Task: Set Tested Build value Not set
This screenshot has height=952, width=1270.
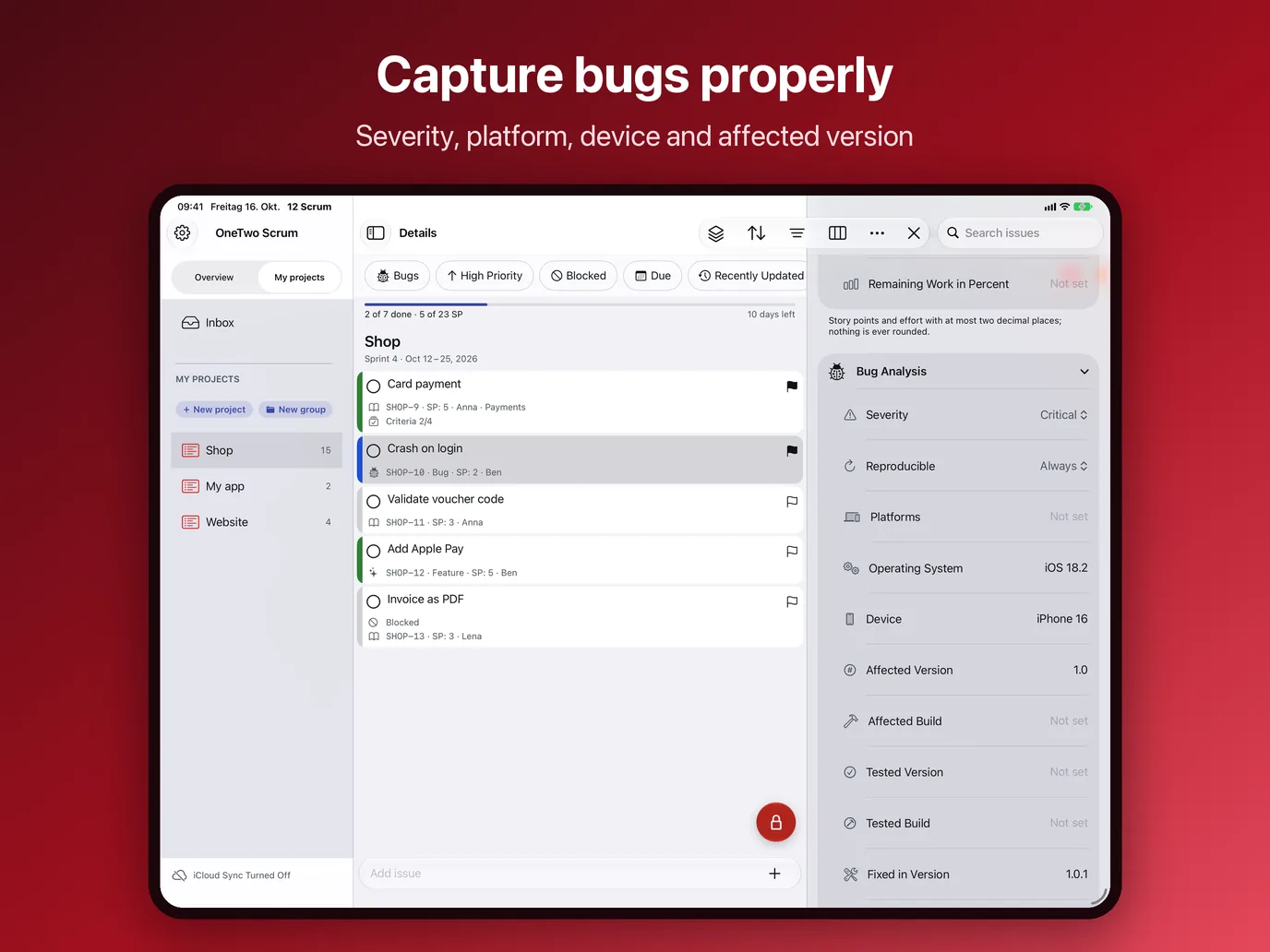Action: click(x=1069, y=823)
